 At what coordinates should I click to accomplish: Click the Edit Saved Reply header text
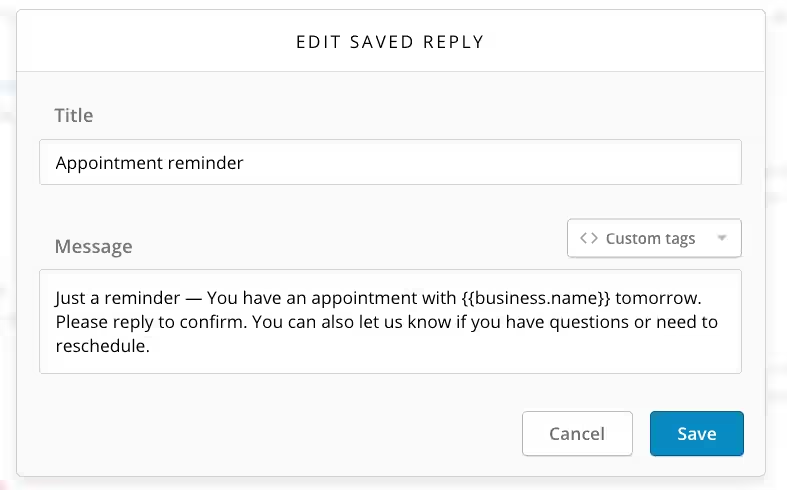pos(390,42)
